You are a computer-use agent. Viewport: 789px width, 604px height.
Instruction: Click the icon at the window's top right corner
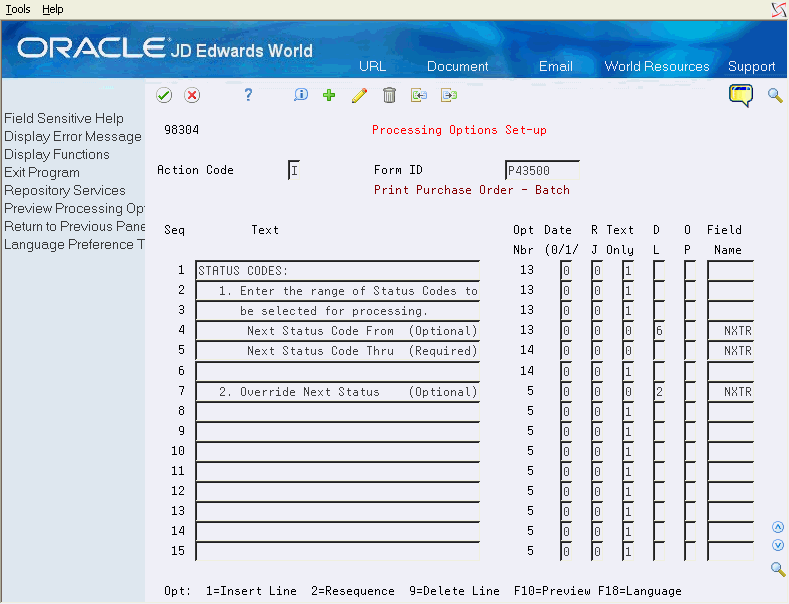pos(778,9)
